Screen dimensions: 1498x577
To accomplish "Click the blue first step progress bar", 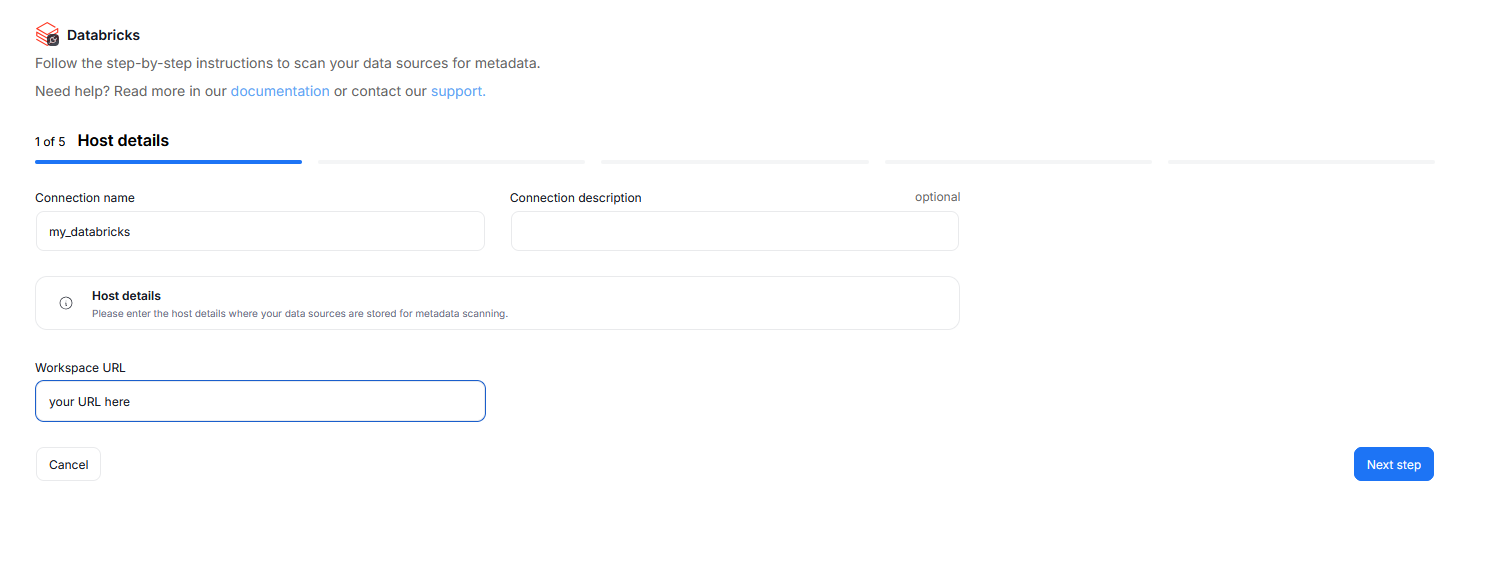I will [168, 161].
